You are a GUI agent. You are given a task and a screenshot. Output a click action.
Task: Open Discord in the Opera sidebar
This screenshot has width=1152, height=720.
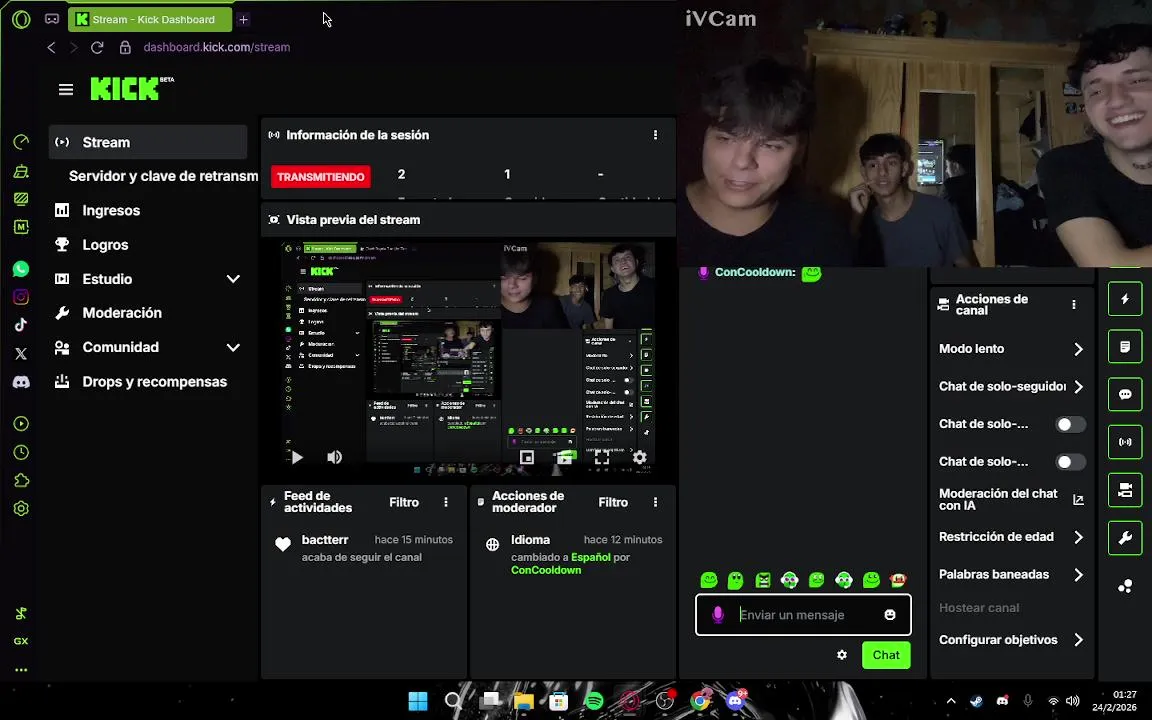[x=21, y=382]
